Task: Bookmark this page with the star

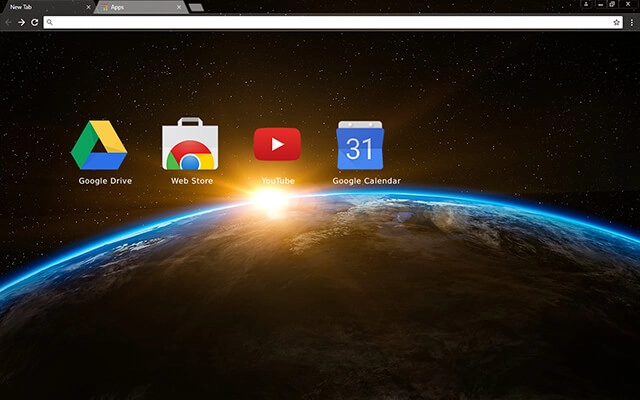Action: click(616, 22)
